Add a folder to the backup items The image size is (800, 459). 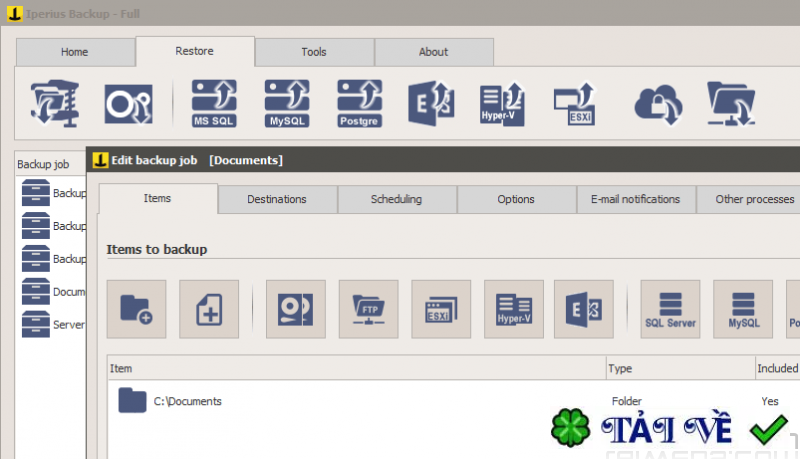pyautogui.click(x=136, y=309)
